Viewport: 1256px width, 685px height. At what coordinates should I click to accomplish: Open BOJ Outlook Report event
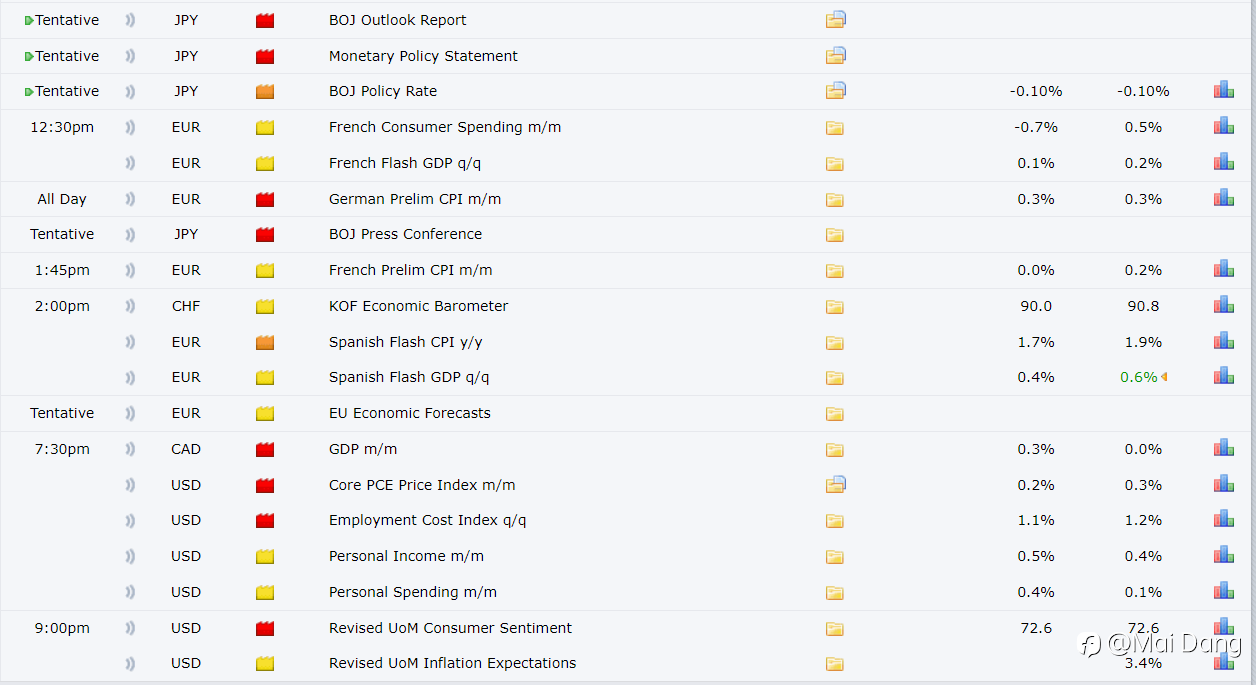397,20
